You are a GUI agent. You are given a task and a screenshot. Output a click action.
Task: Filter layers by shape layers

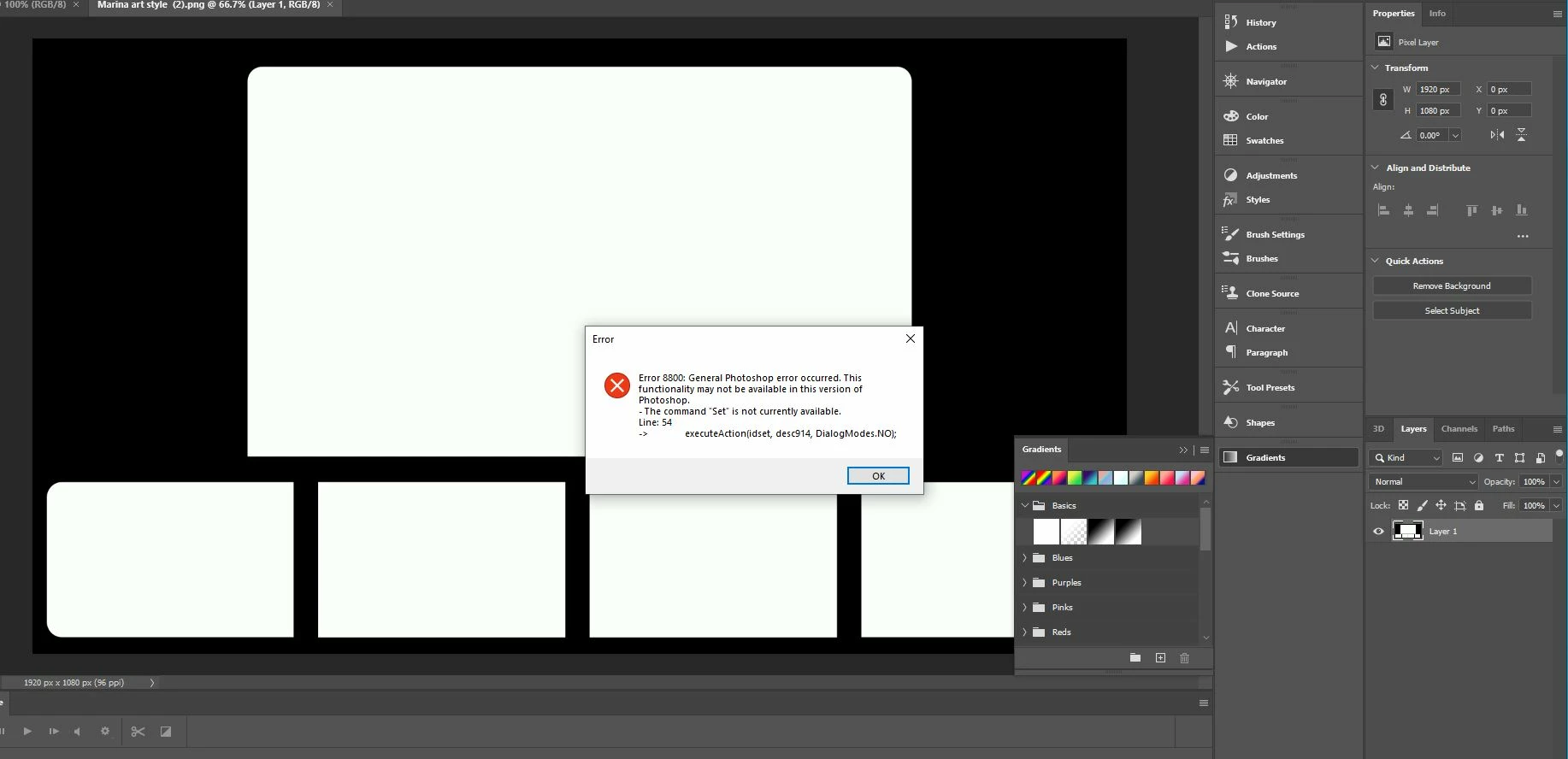1519,458
